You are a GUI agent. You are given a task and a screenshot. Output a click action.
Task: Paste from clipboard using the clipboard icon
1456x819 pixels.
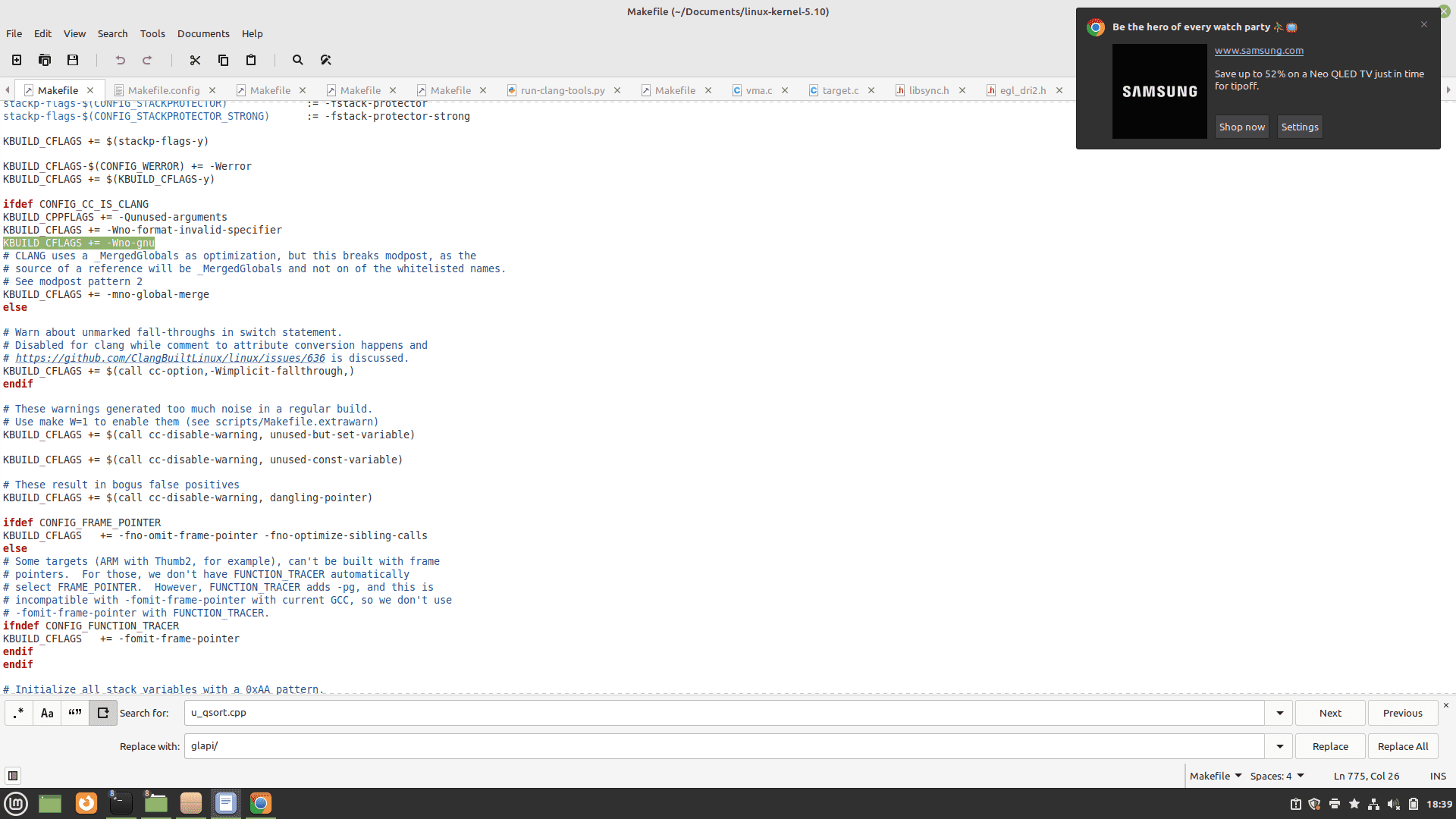point(250,60)
